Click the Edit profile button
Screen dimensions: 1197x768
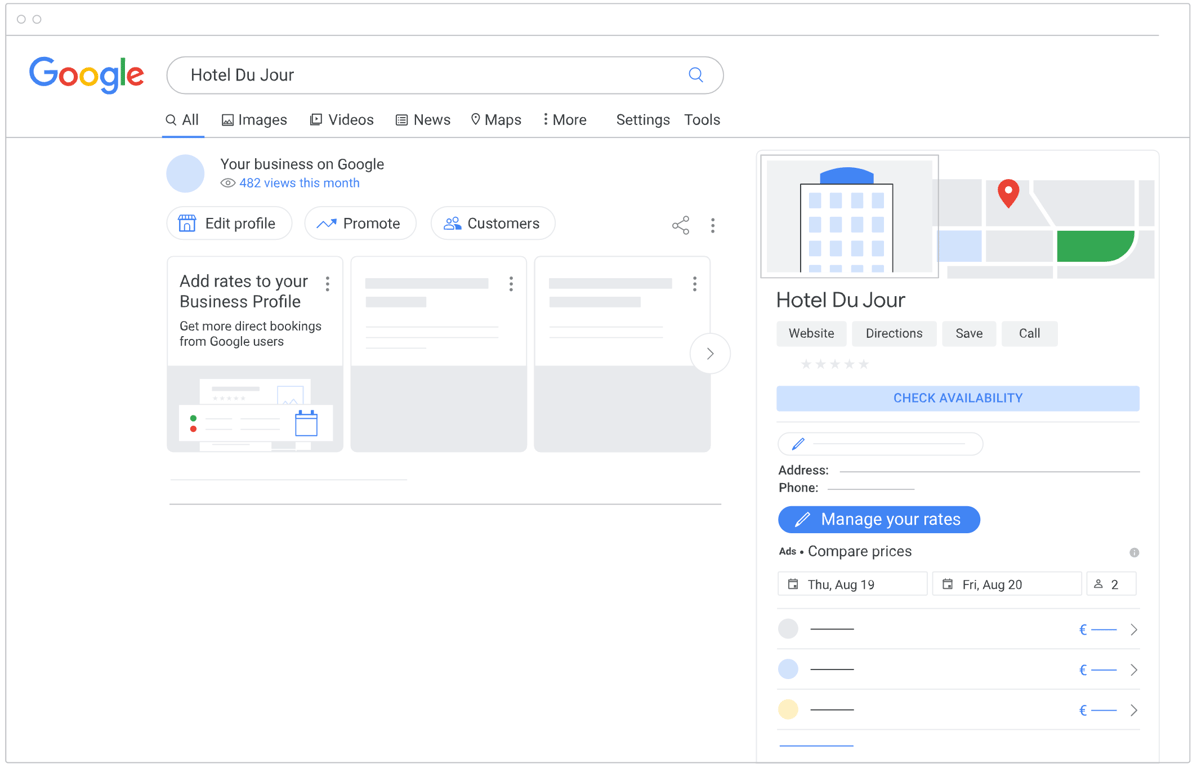pos(229,224)
